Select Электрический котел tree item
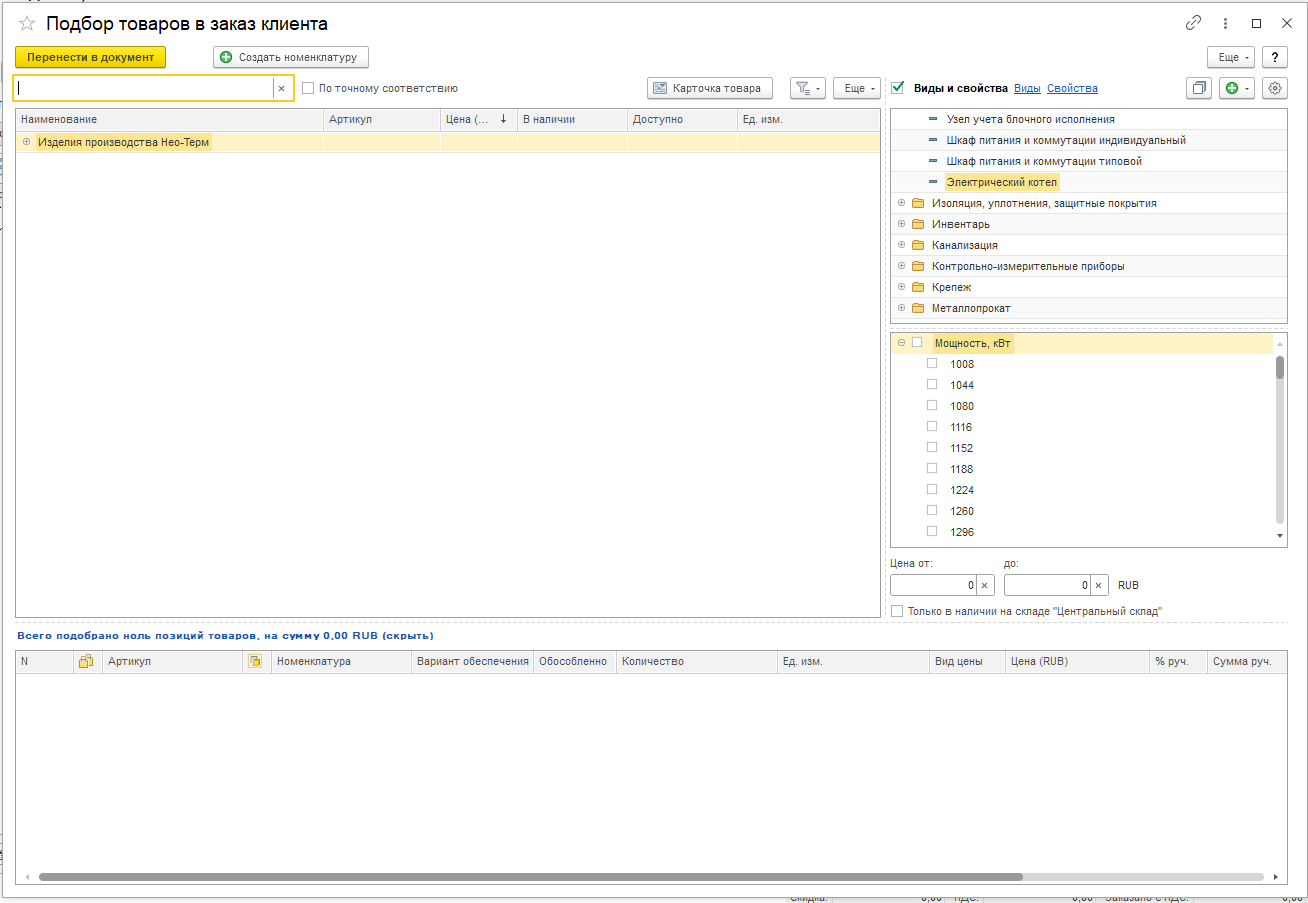Image resolution: width=1308 pixels, height=903 pixels. pos(1001,182)
